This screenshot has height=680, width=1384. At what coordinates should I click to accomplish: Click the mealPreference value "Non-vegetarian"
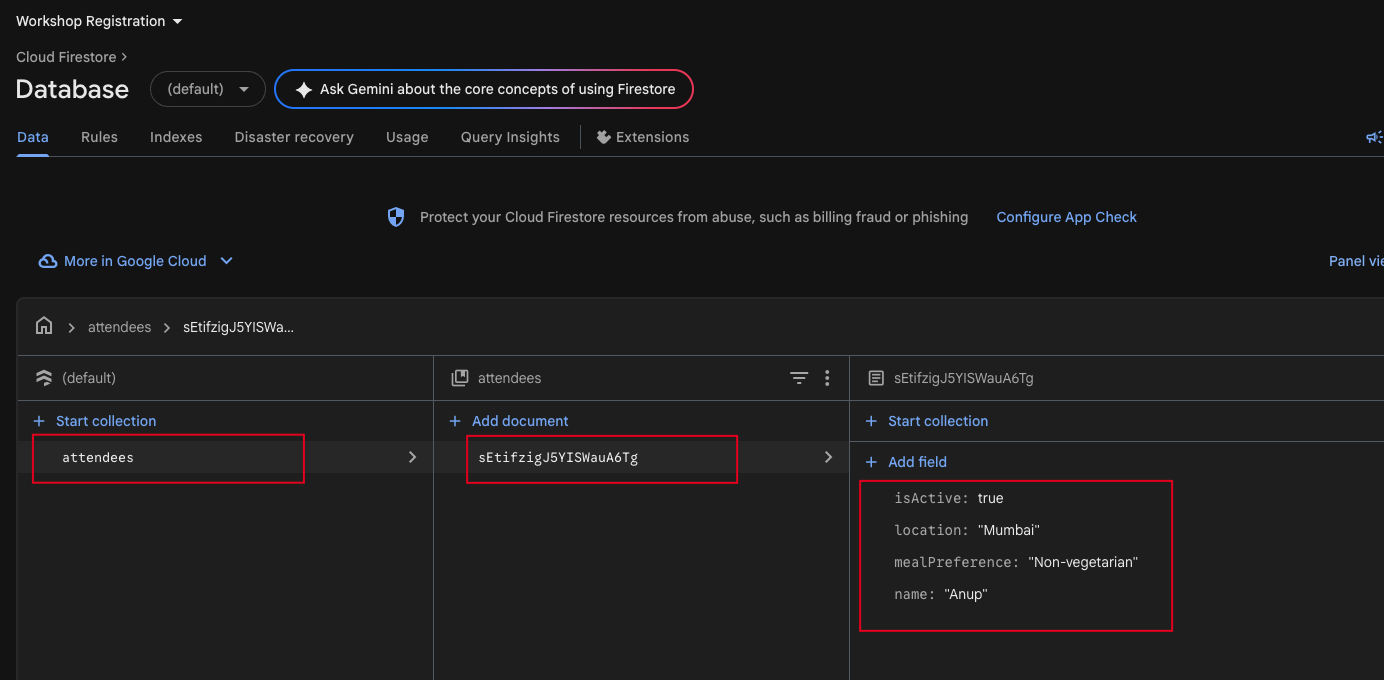tap(1083, 562)
